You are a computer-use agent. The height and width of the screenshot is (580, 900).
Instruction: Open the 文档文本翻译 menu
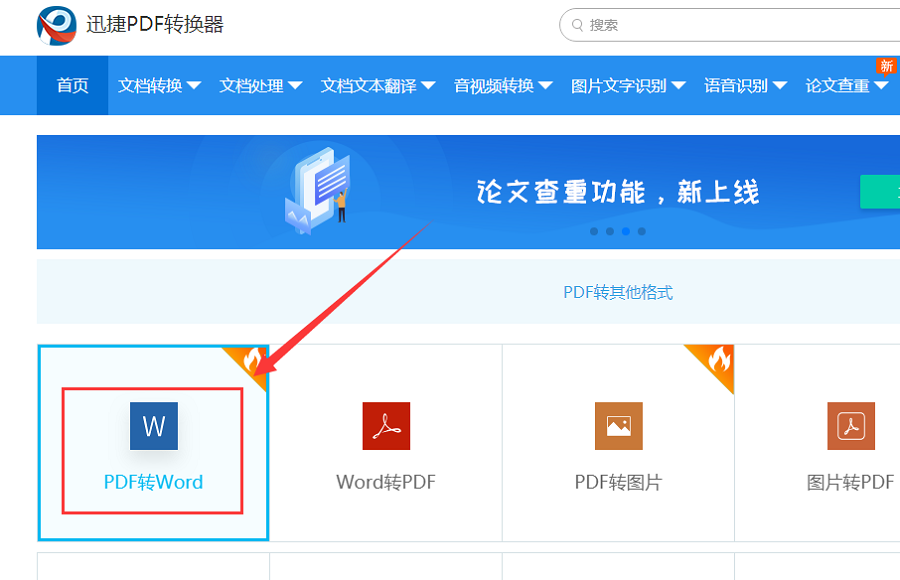pyautogui.click(x=368, y=86)
